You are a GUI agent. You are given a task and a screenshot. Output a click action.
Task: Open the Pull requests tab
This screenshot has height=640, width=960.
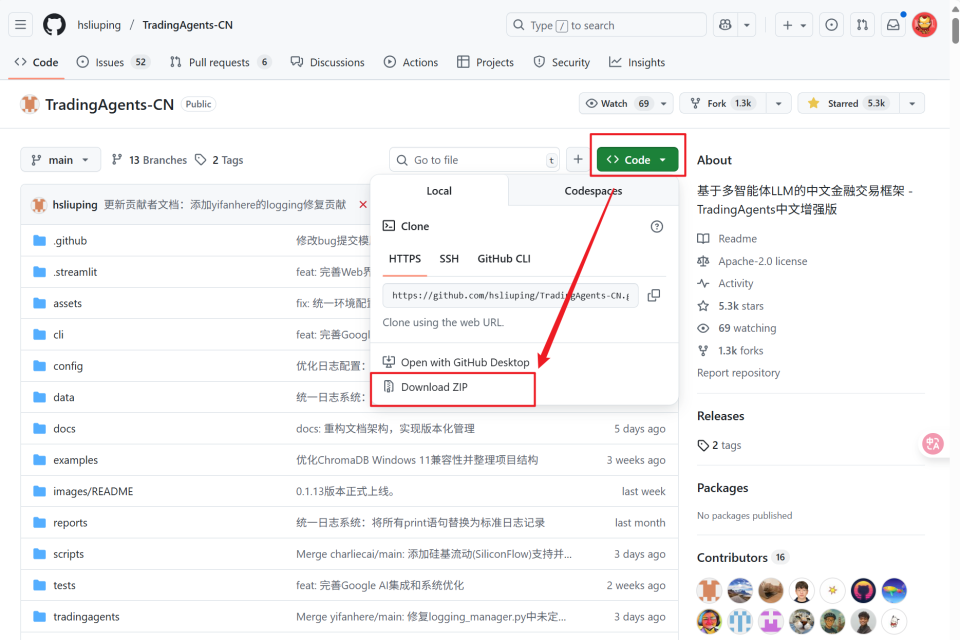[x=220, y=62]
